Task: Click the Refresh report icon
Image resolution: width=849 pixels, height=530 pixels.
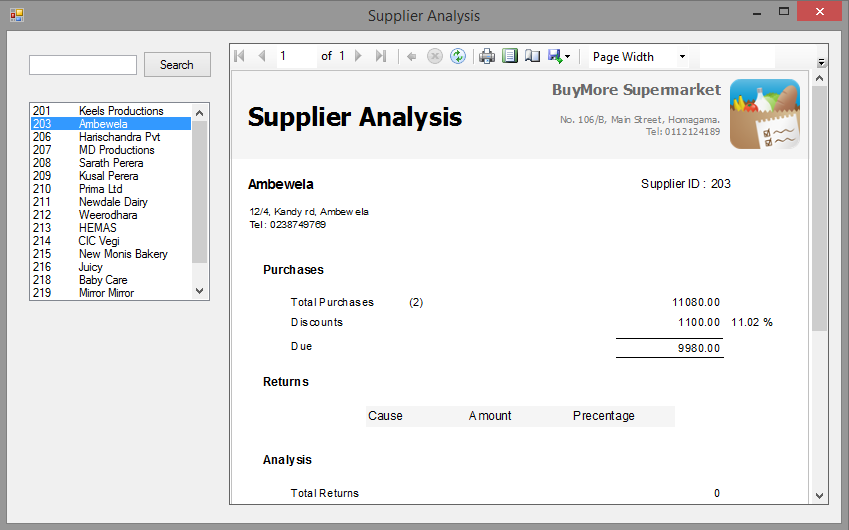Action: 458,57
